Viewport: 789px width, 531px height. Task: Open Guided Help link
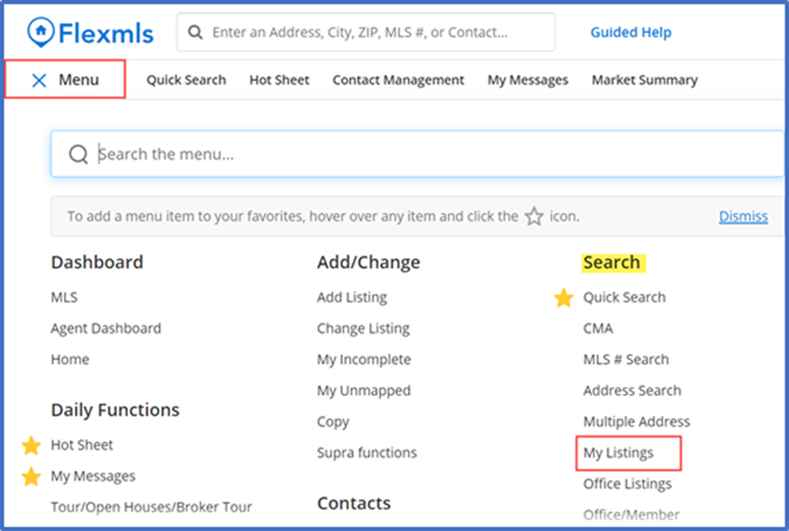click(630, 33)
